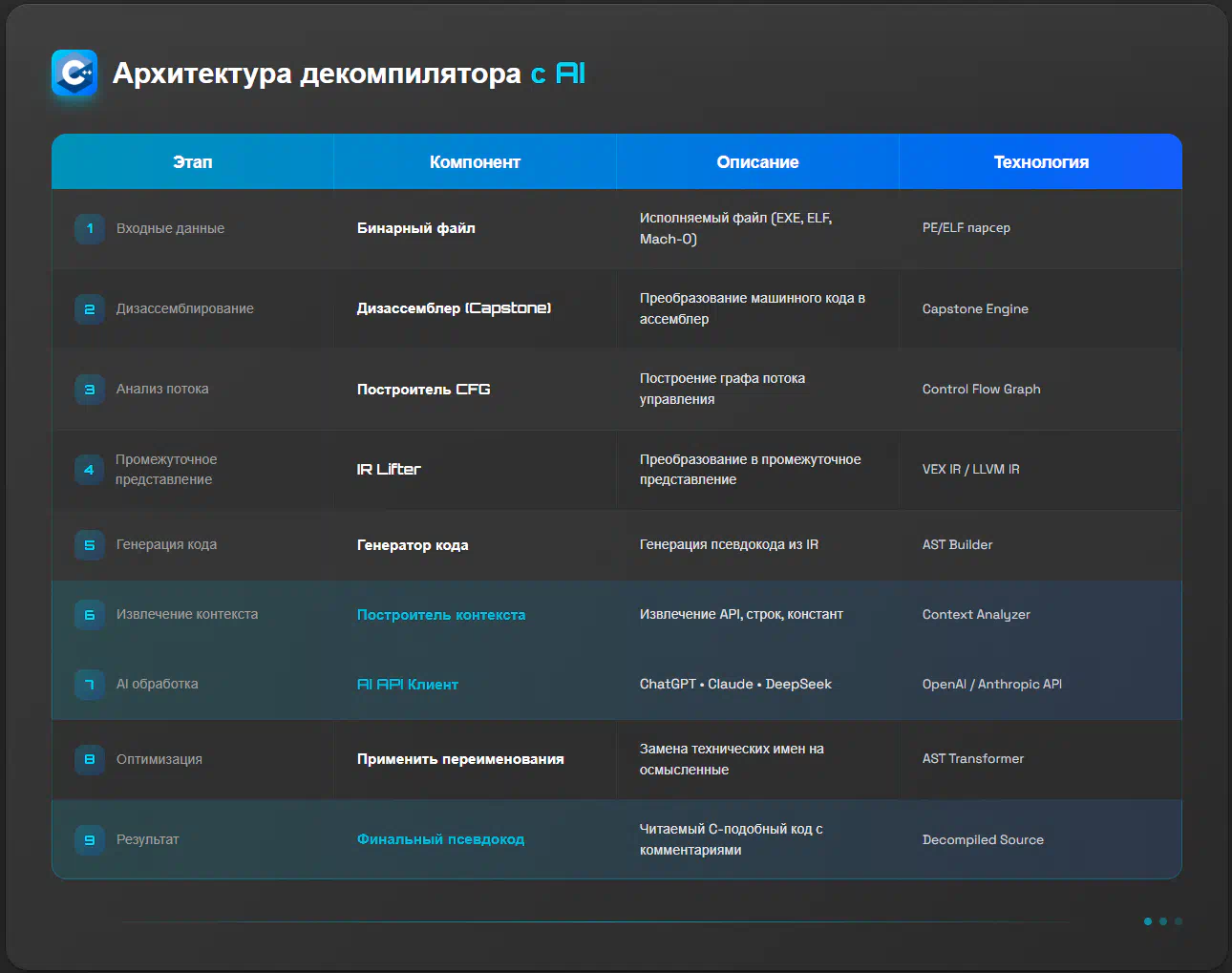
Task: Click the last pagination dot
Action: pos(1179,921)
